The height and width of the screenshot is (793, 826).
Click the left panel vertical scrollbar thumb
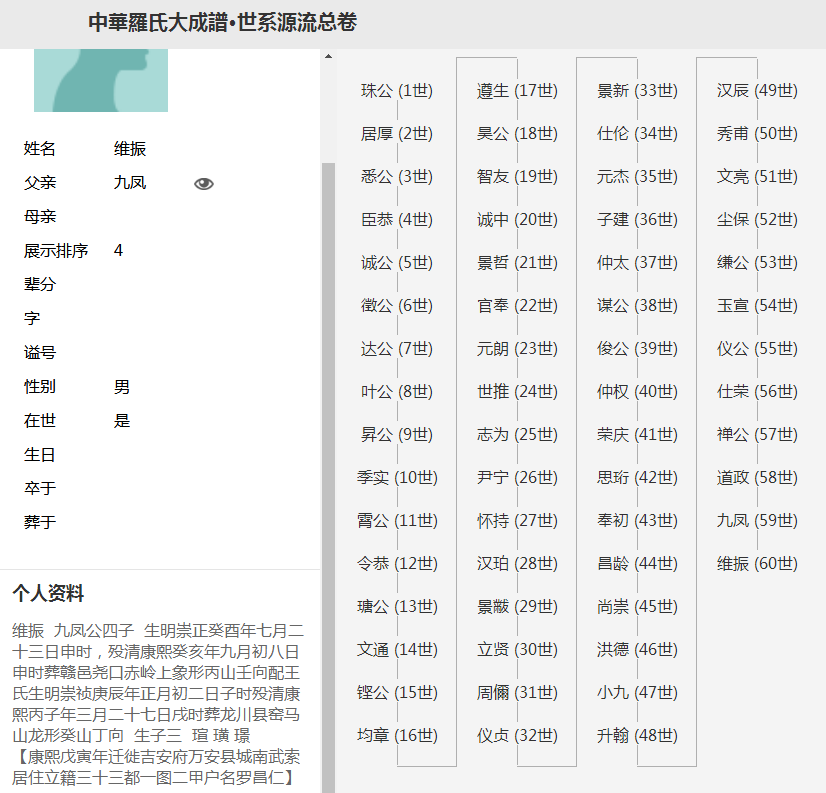tap(328, 477)
